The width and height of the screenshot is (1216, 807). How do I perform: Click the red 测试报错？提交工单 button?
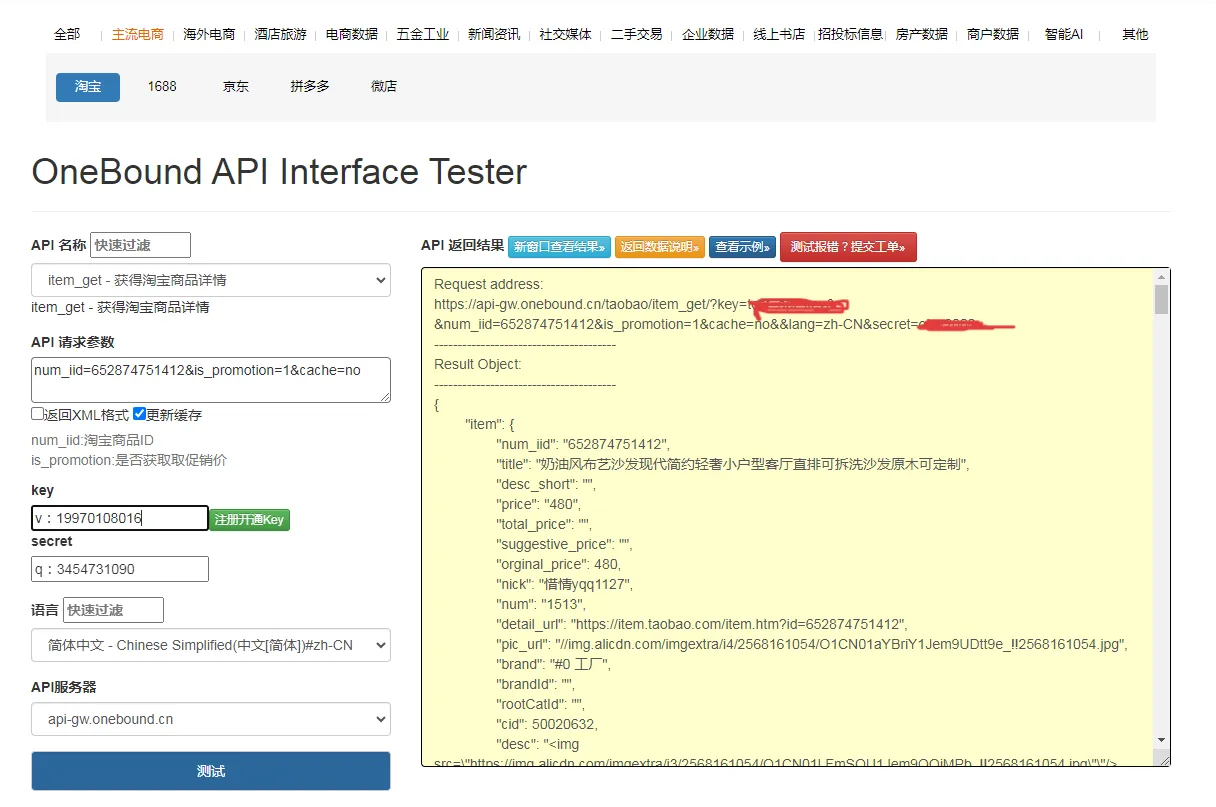pos(848,247)
